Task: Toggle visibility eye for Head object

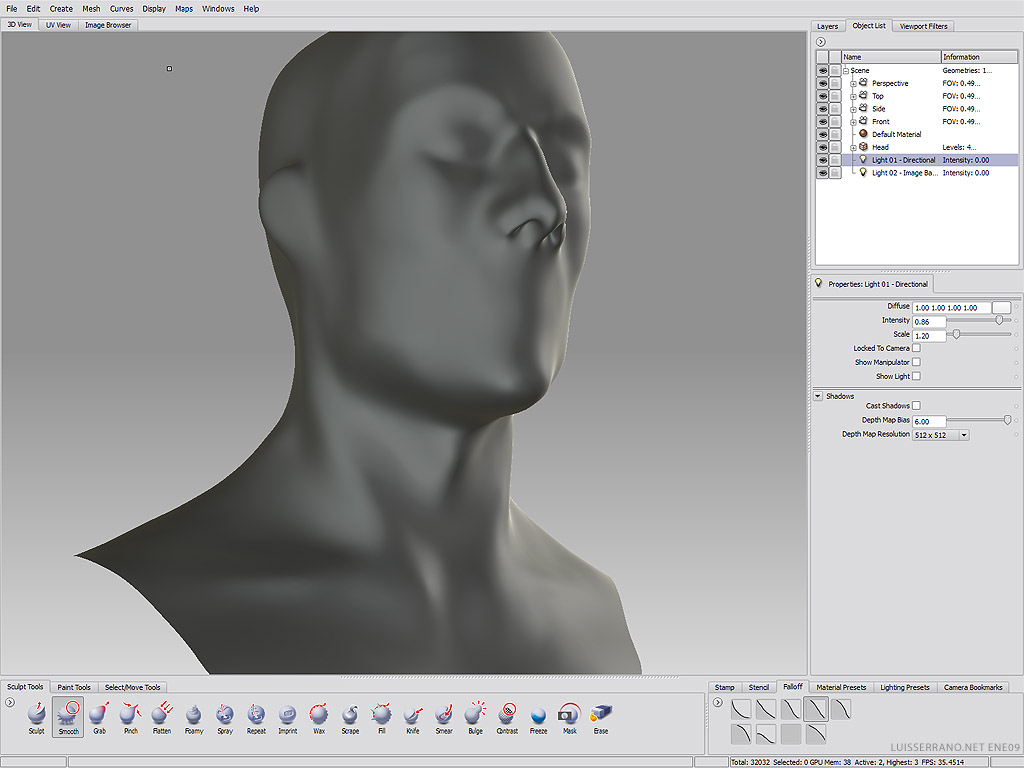Action: pyautogui.click(x=823, y=148)
